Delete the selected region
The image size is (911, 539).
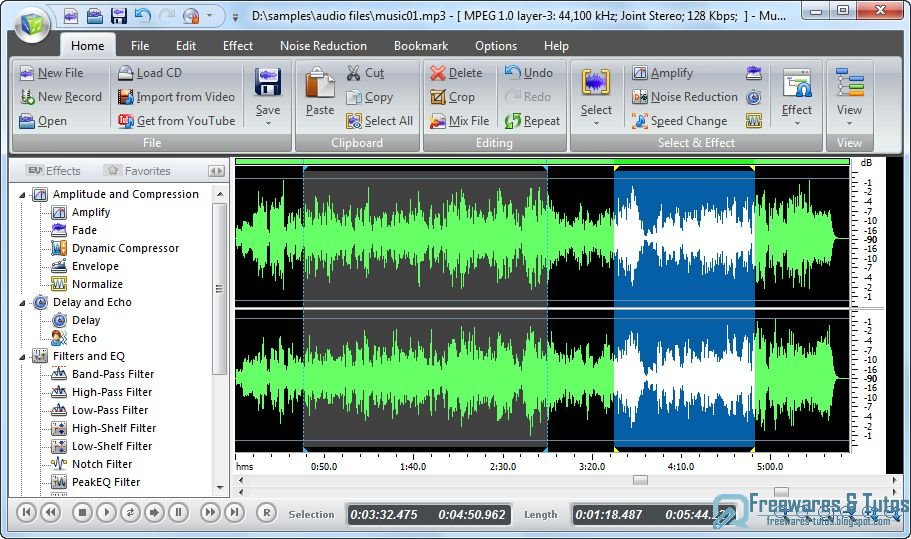tap(456, 73)
